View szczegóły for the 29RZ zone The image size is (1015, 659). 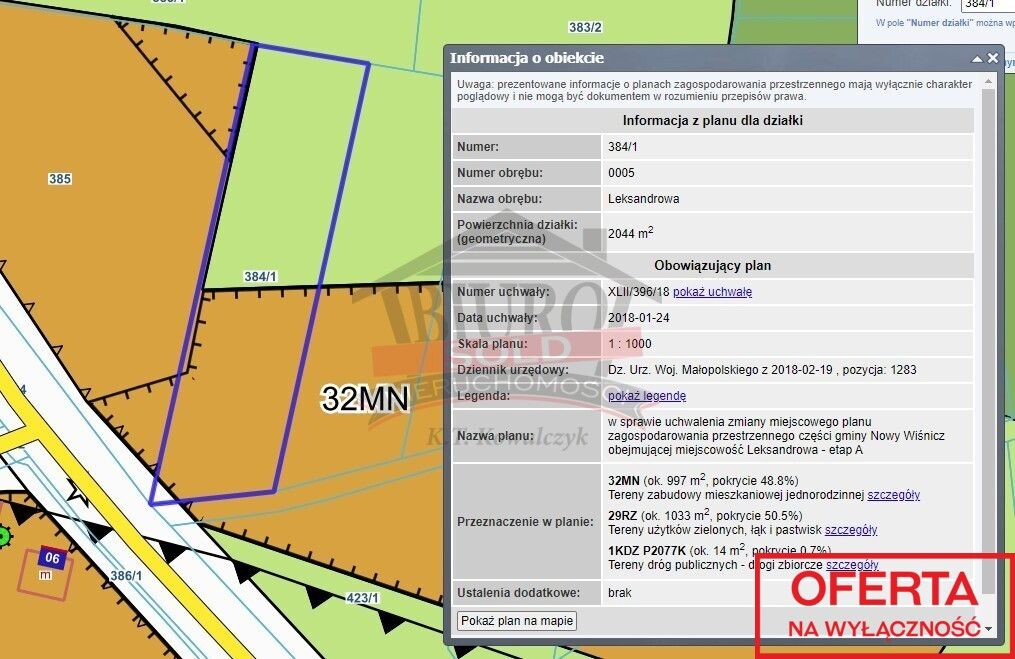851,529
